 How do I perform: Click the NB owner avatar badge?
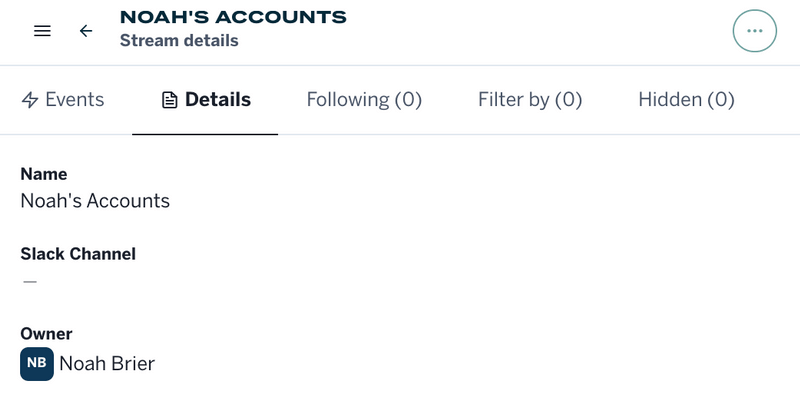pyautogui.click(x=36, y=364)
